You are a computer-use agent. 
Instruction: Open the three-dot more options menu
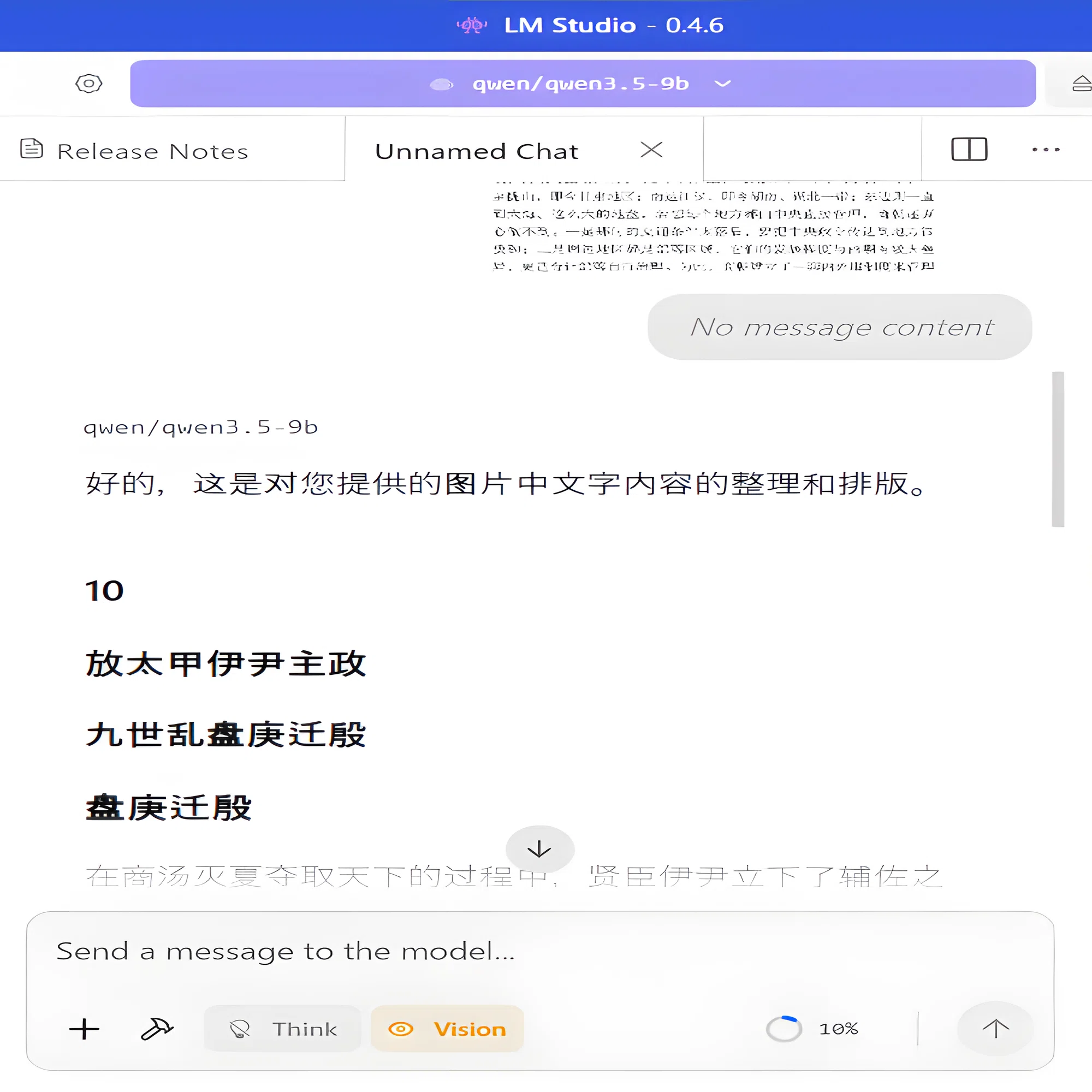click(1046, 150)
